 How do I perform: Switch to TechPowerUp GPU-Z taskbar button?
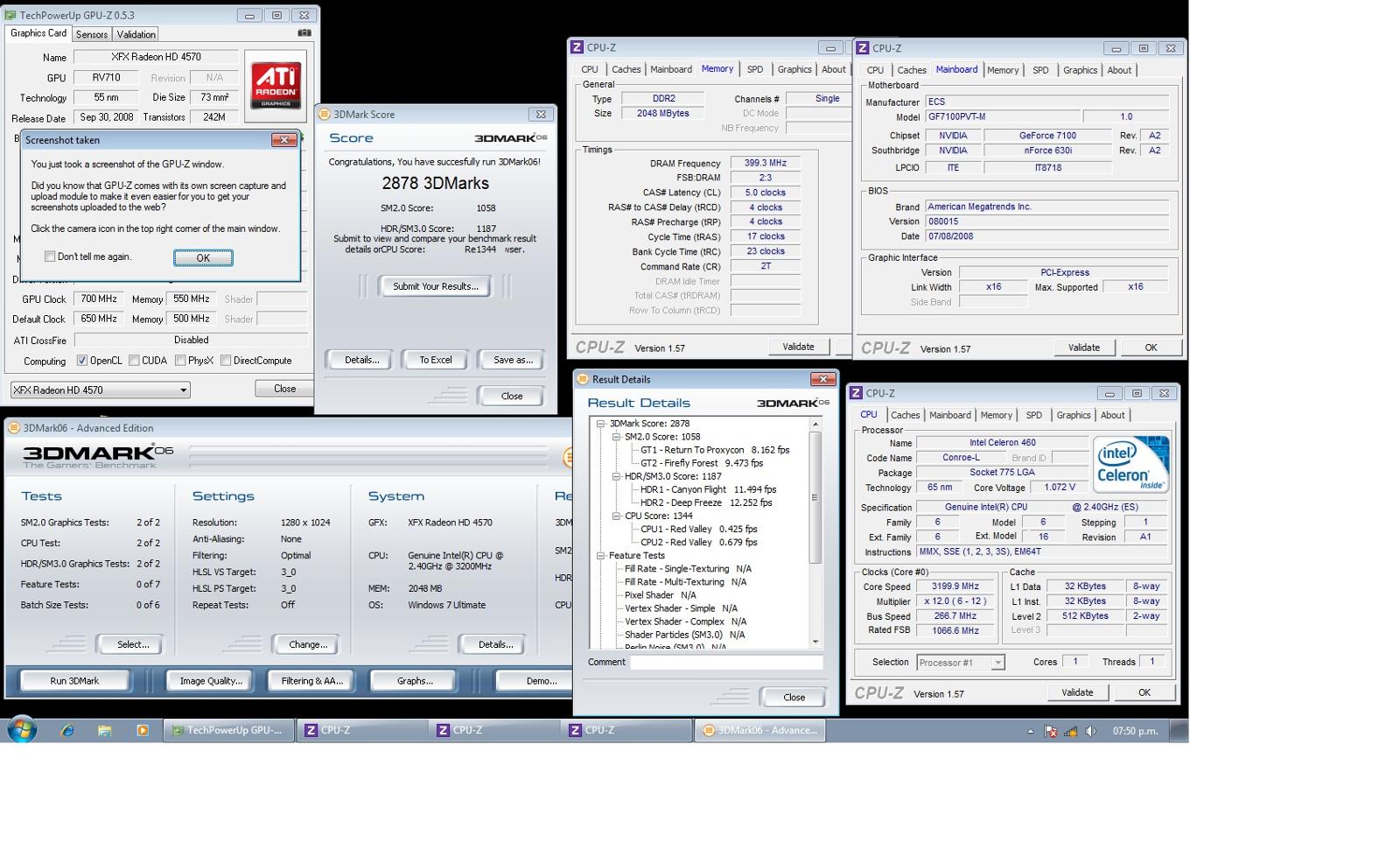[x=228, y=730]
